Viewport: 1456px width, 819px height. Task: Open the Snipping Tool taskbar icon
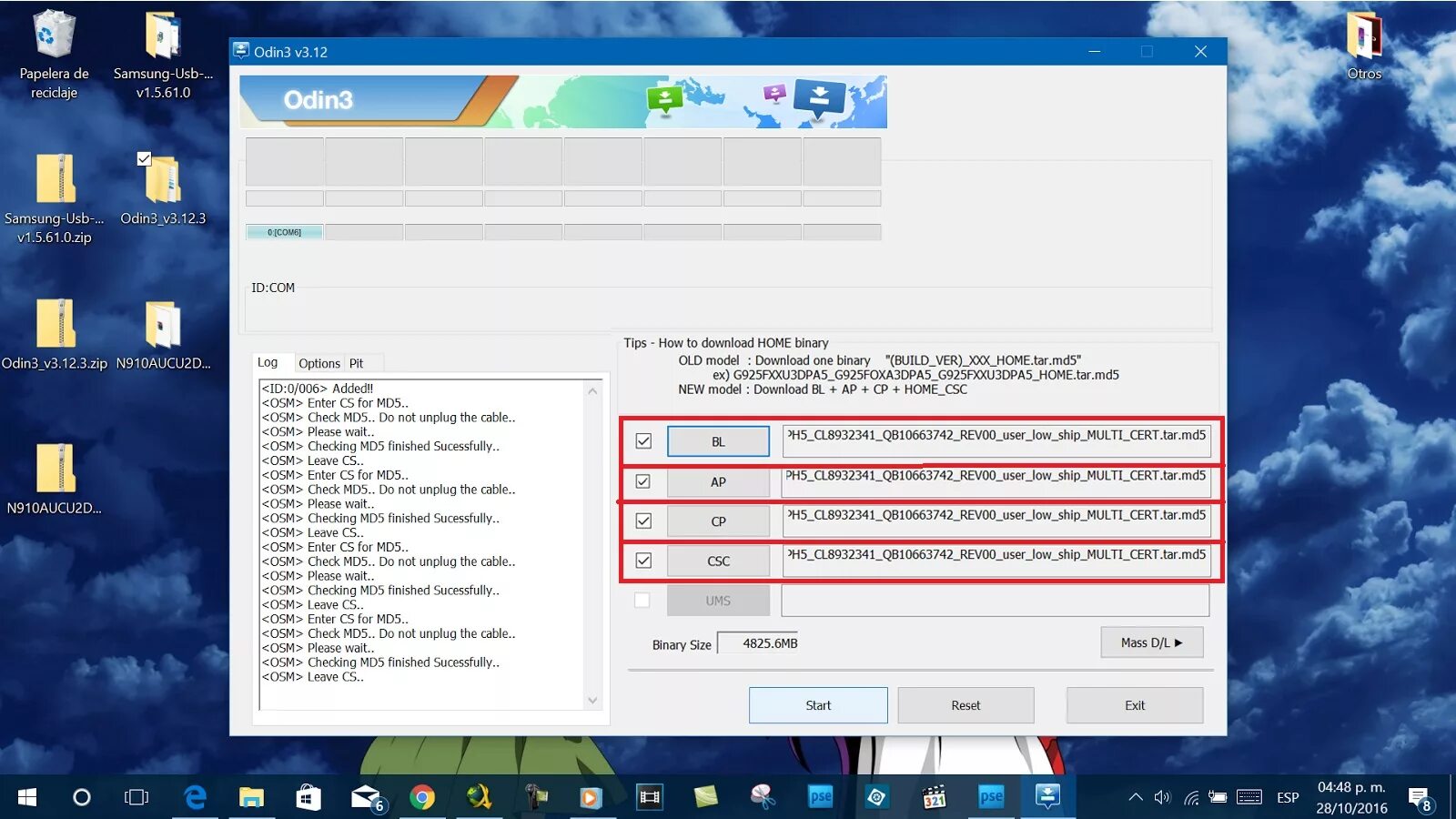point(763,797)
